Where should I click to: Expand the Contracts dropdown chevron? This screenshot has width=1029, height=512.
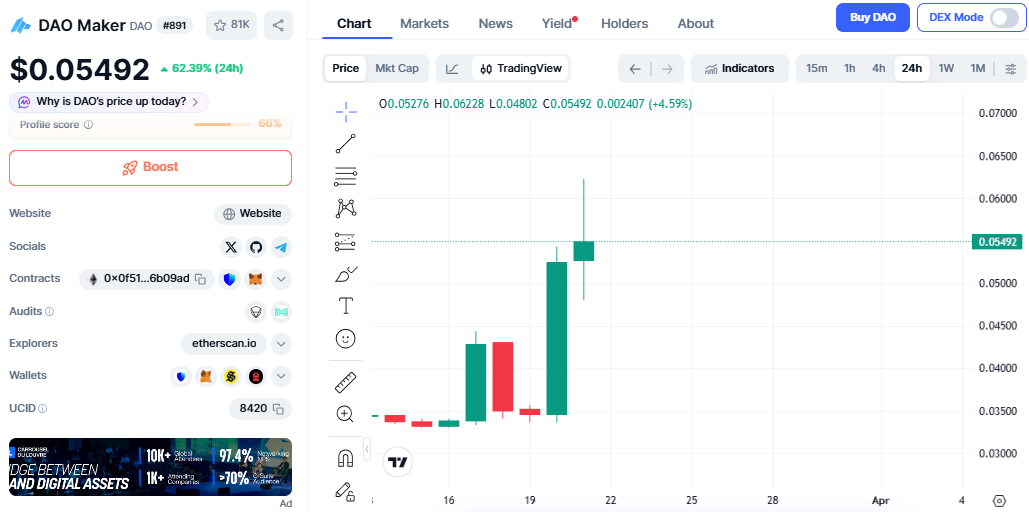[281, 280]
